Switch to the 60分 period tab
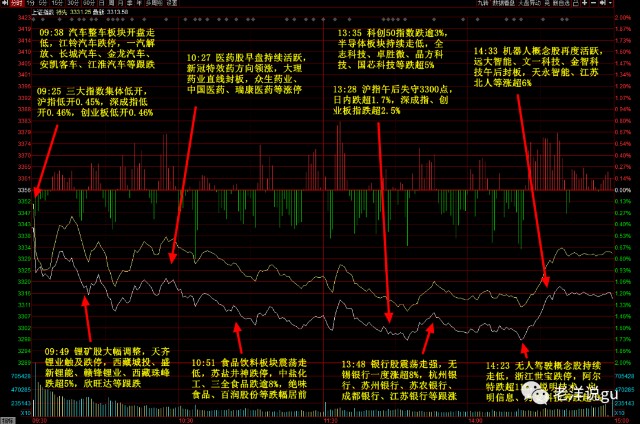 point(89,3)
